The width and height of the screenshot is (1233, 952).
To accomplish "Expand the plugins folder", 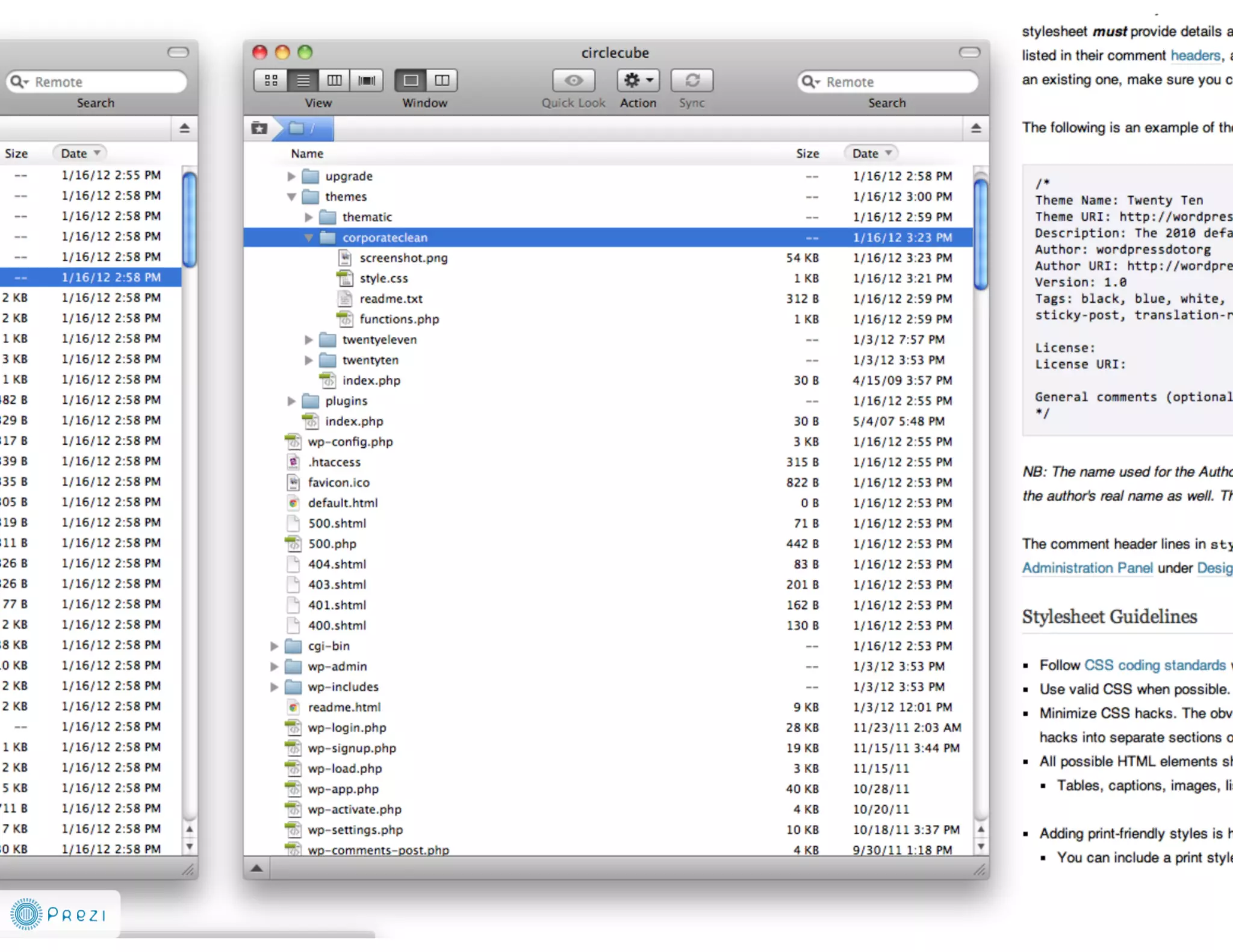I will (291, 401).
